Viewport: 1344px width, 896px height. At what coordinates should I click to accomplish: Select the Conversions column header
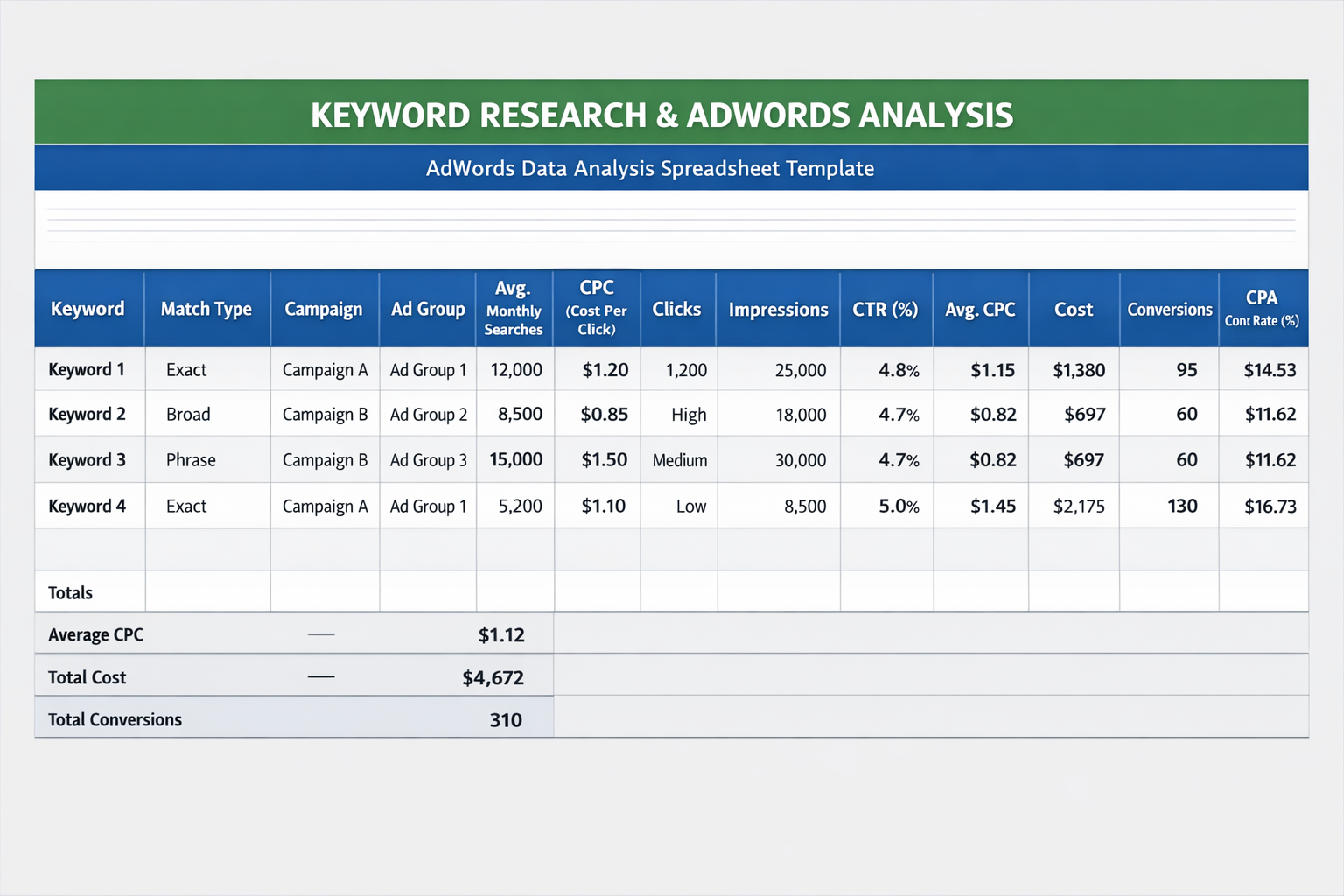[1169, 309]
